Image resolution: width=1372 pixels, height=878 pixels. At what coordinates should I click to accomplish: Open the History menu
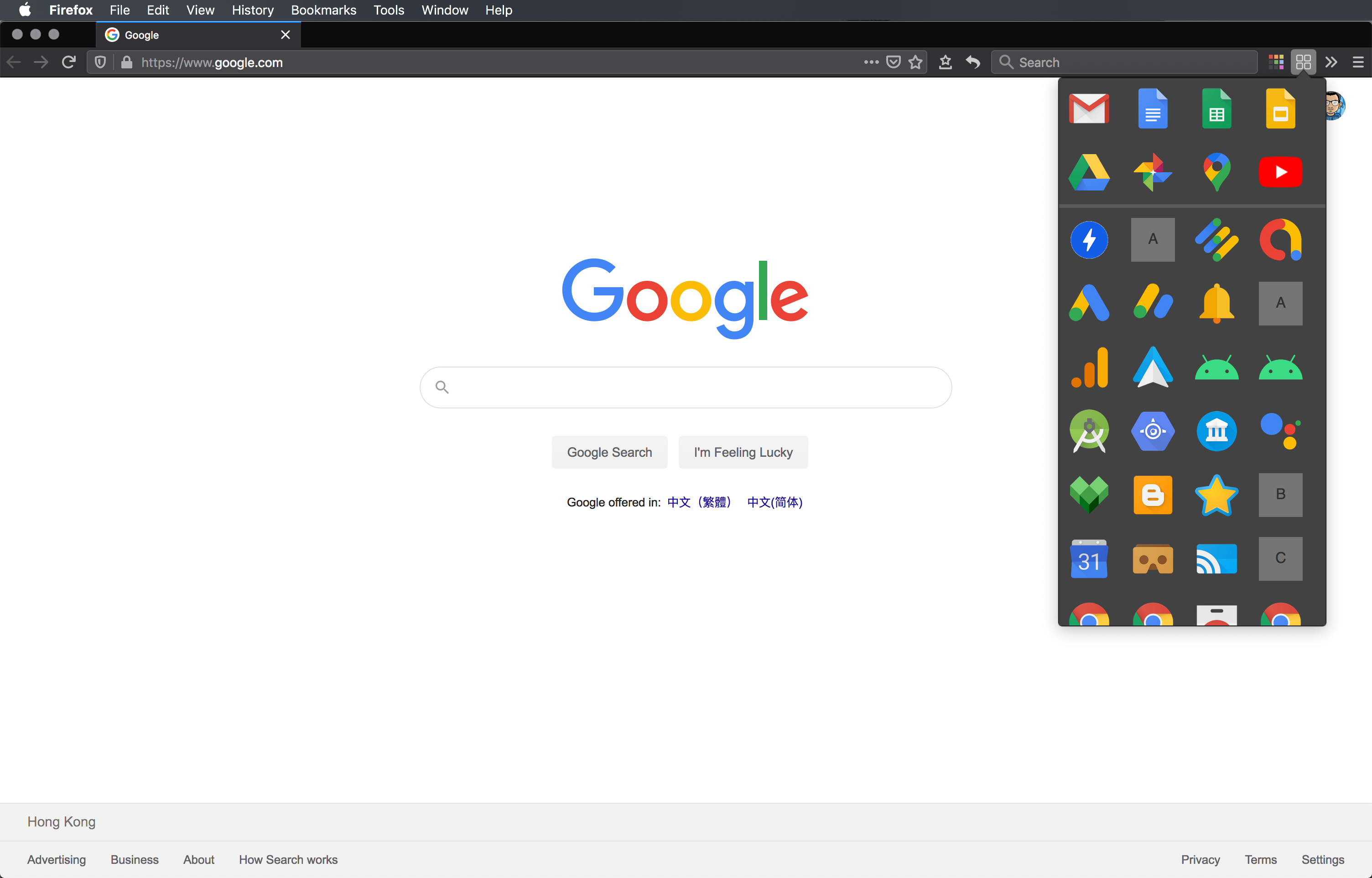[252, 10]
